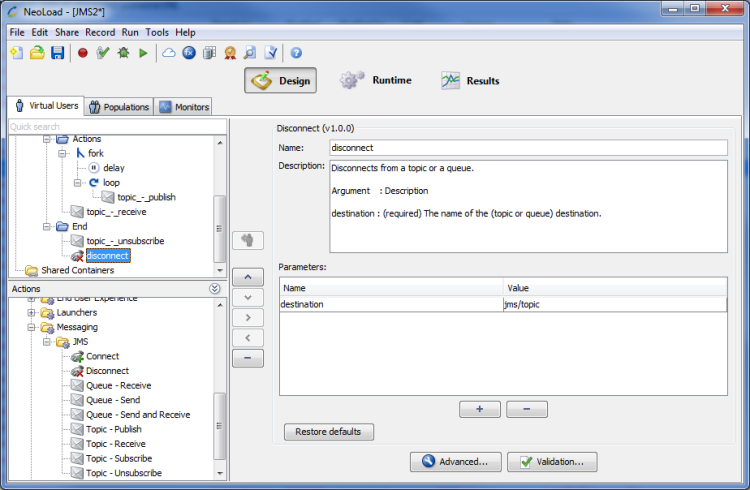
Task: Open project using the folder icon
Action: point(37,52)
